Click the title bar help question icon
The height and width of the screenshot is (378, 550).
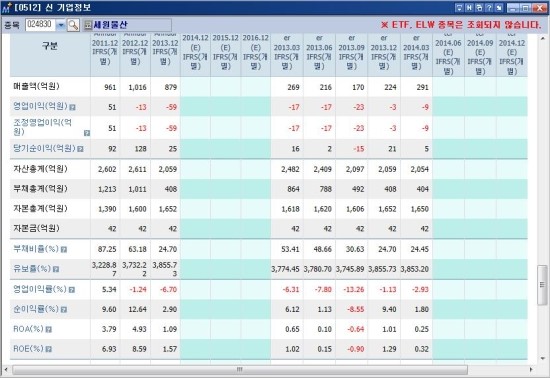489,7
